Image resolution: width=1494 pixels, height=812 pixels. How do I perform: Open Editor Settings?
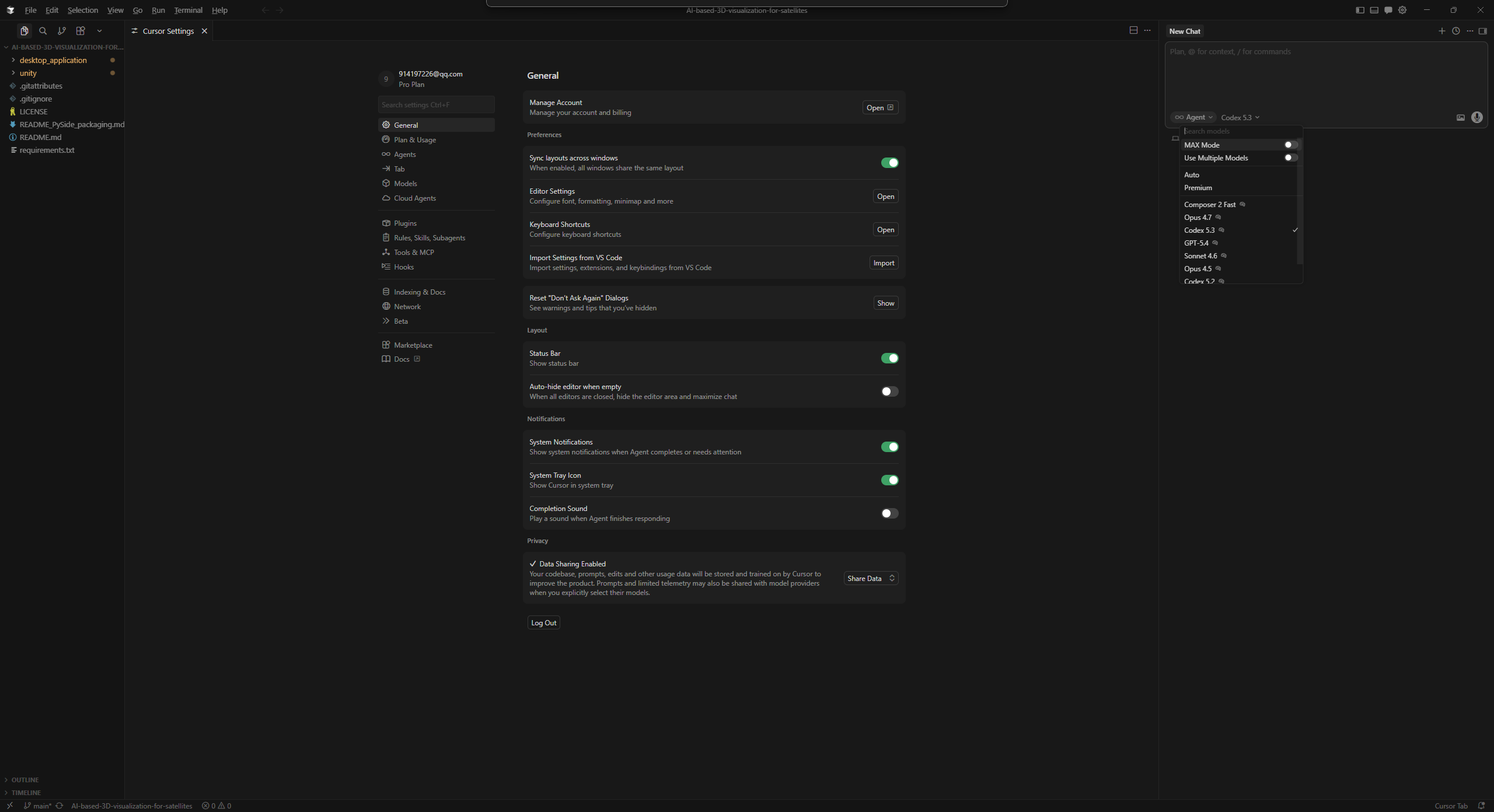pyautogui.click(x=885, y=196)
